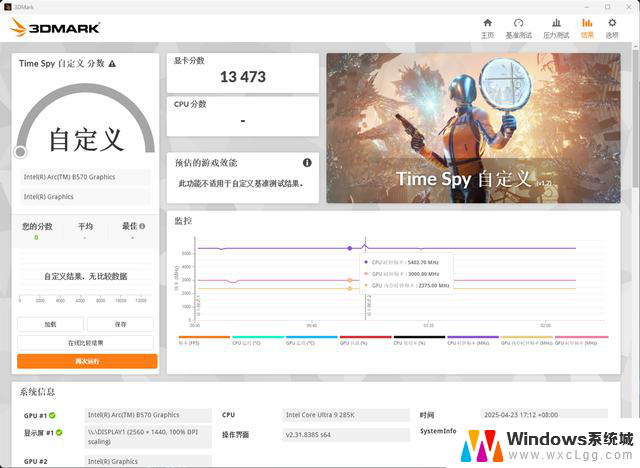Click green check icon next to GPU #1
The width and height of the screenshot is (640, 468).
52,415
